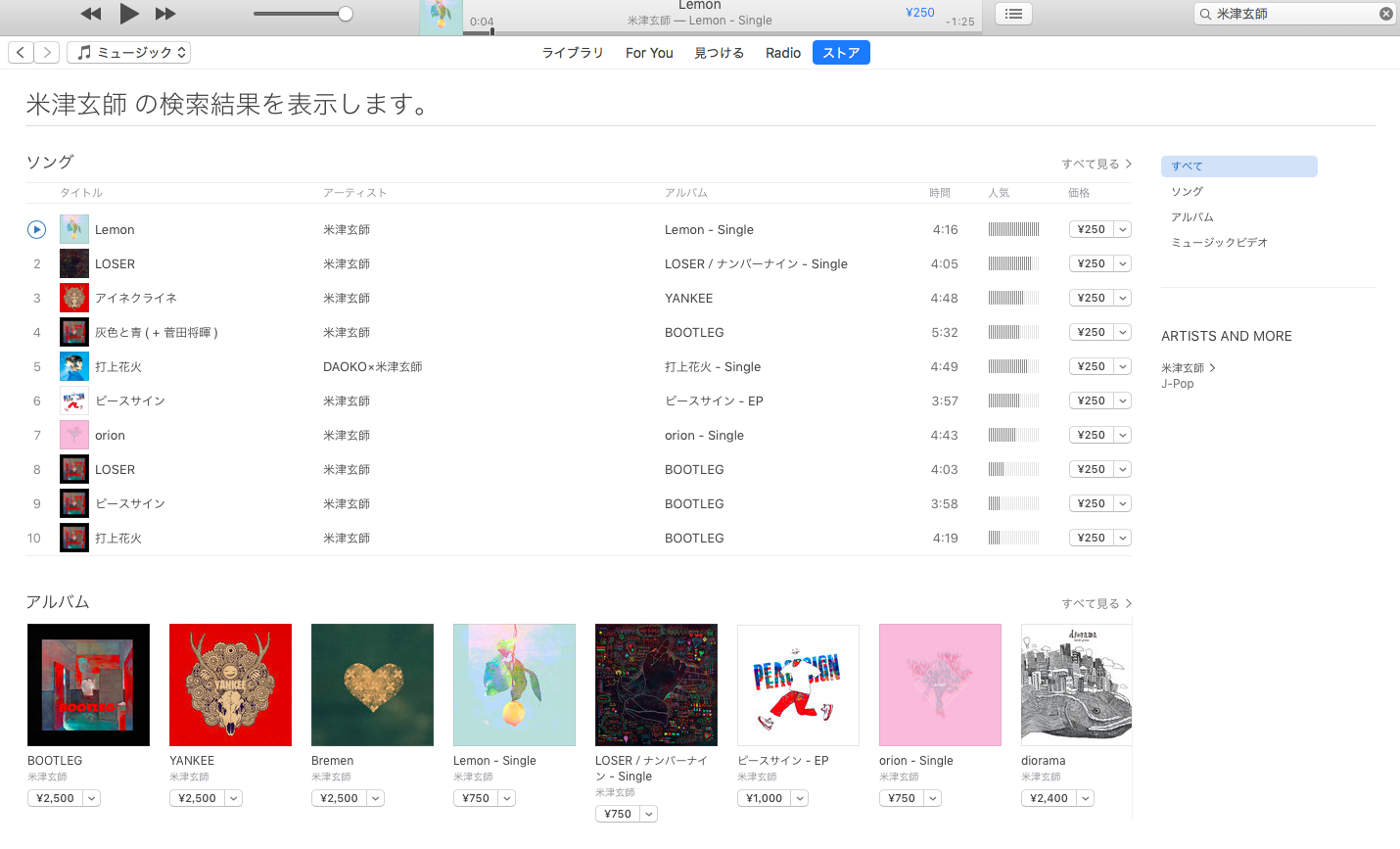This screenshot has width=1400, height=849.
Task: Select ソング filter in sidebar
Action: coord(1188,192)
